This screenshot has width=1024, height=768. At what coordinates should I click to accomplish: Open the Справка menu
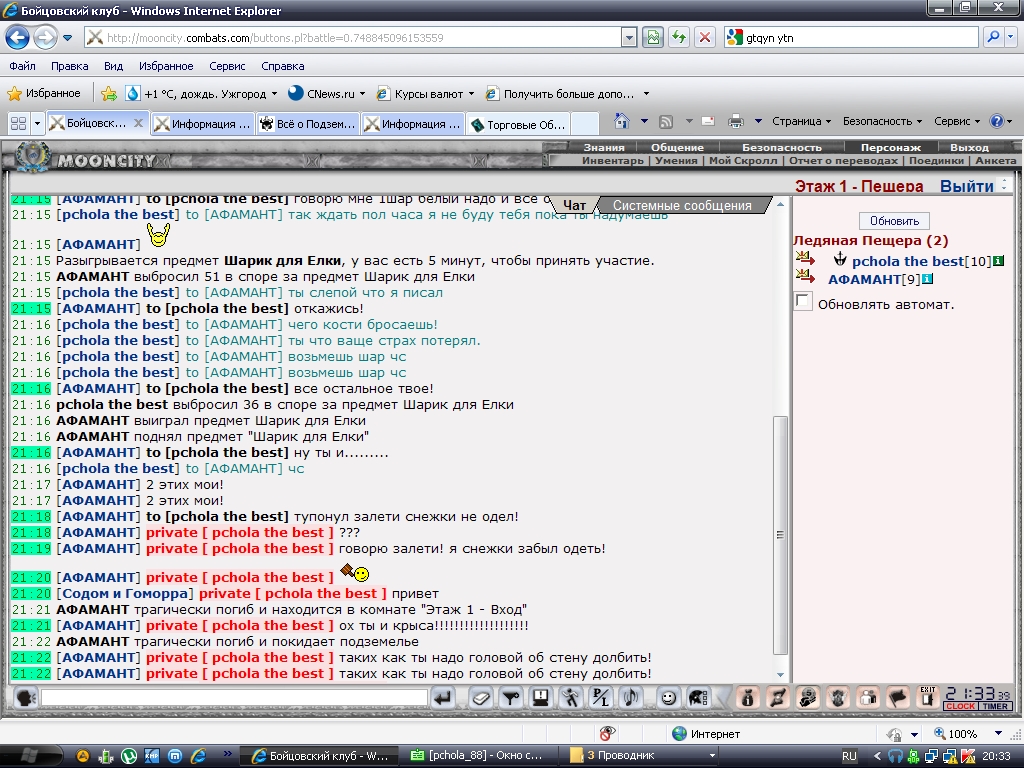tap(283, 66)
